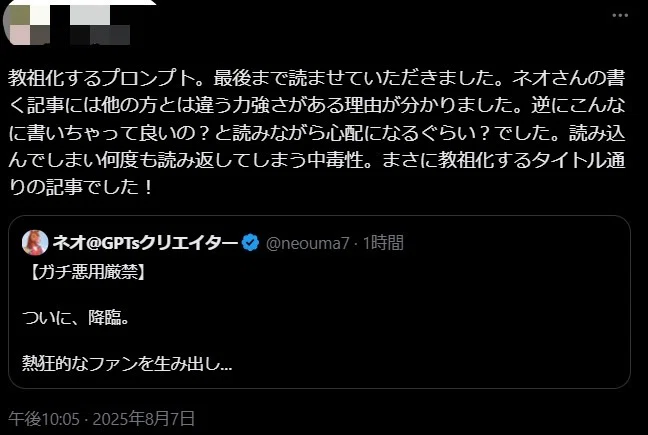Open ネオ@GPTsクリエイター profile name
The width and height of the screenshot is (648, 435).
pos(145,243)
